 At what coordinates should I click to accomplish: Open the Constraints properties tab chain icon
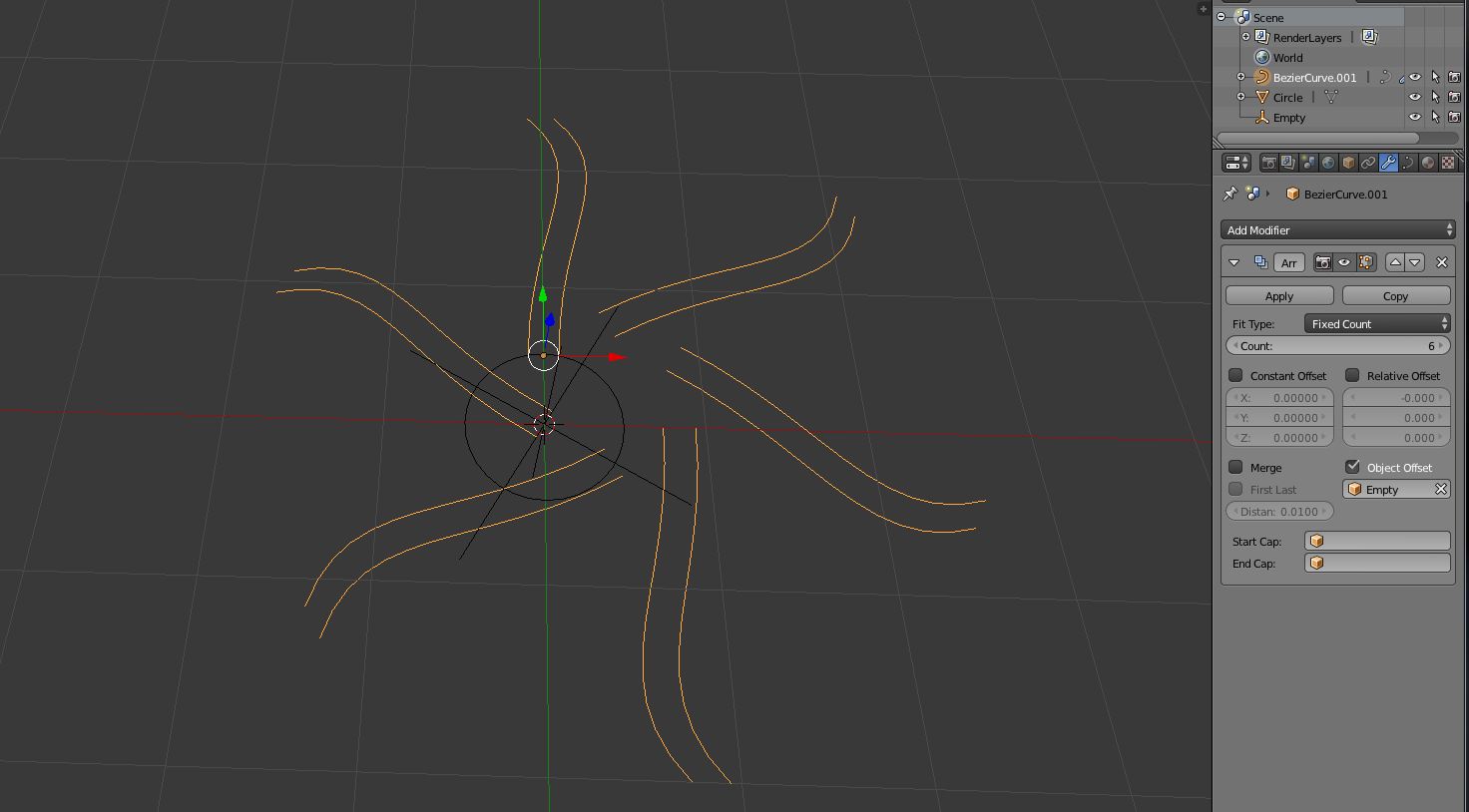pyautogui.click(x=1368, y=163)
